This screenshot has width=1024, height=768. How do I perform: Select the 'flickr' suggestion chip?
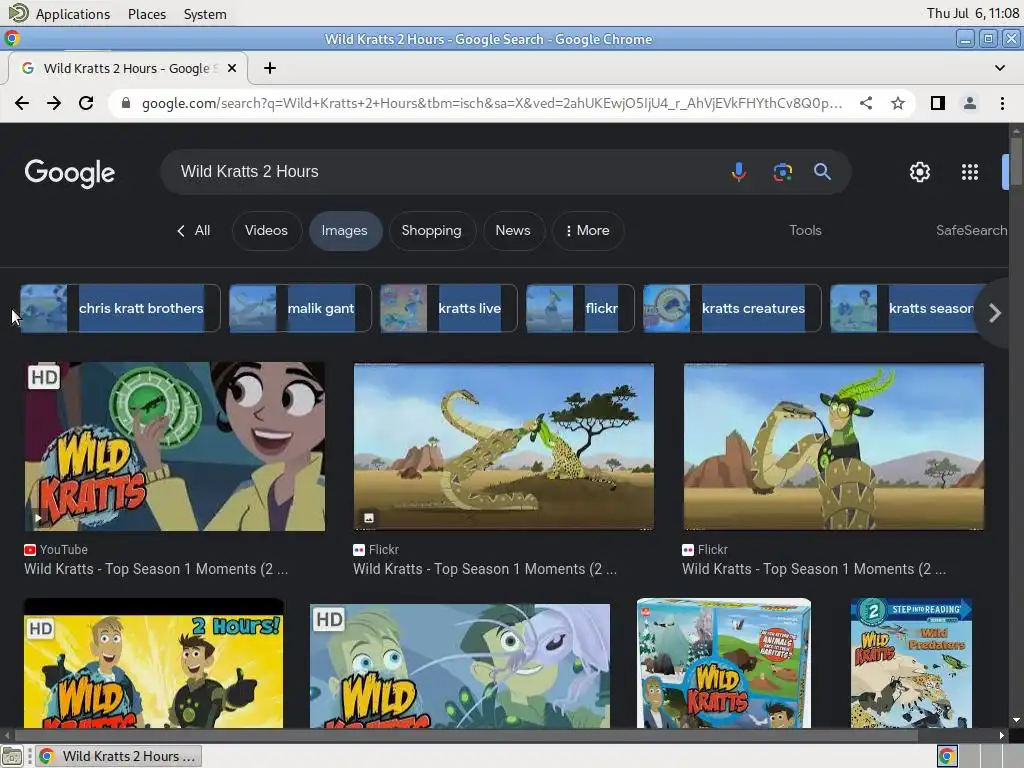pyautogui.click(x=580, y=308)
